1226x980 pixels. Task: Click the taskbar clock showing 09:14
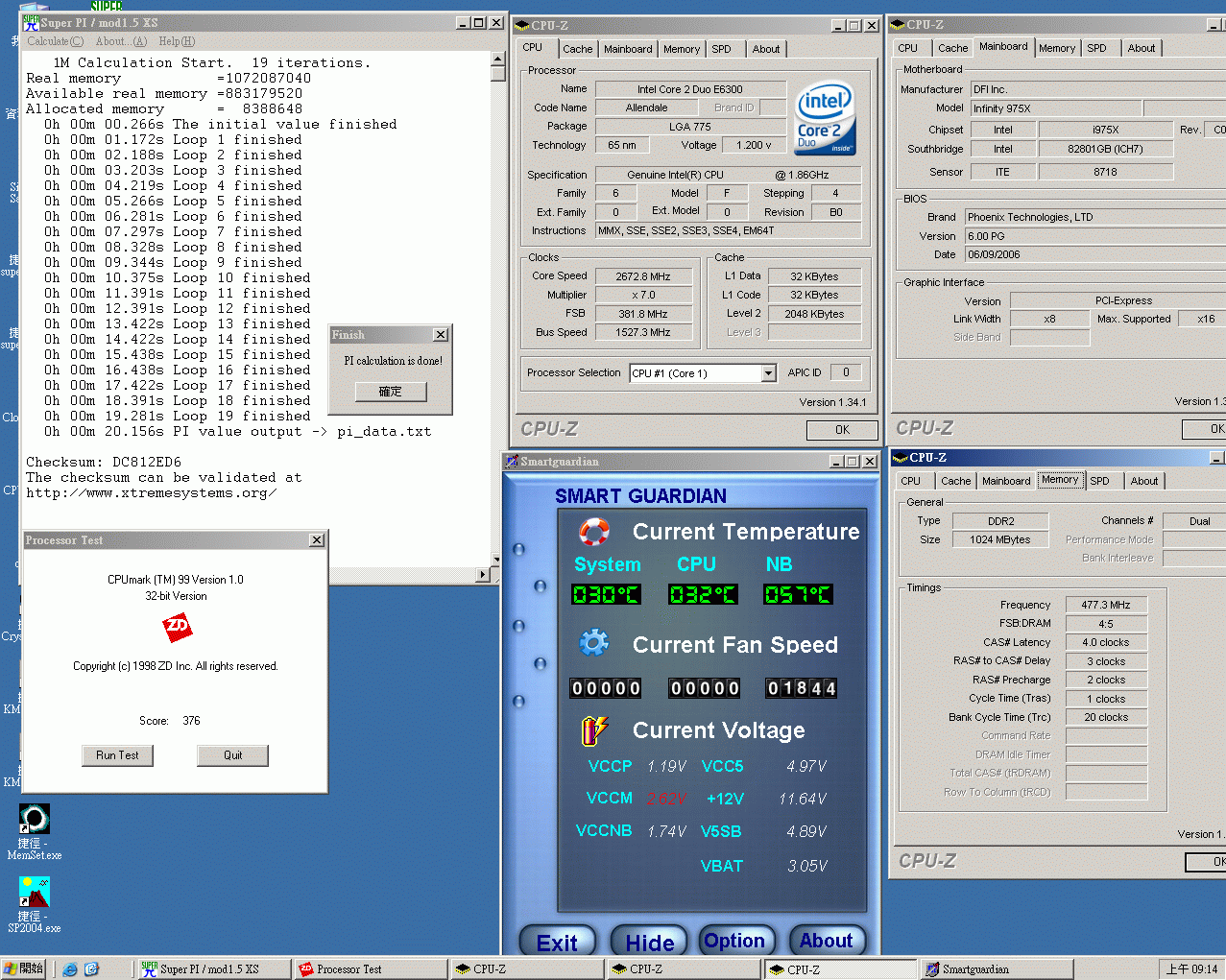click(1191, 969)
